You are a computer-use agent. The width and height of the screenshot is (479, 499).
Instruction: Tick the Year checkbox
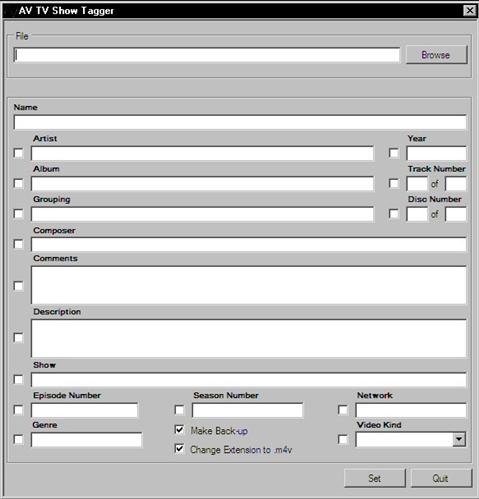pyautogui.click(x=394, y=153)
